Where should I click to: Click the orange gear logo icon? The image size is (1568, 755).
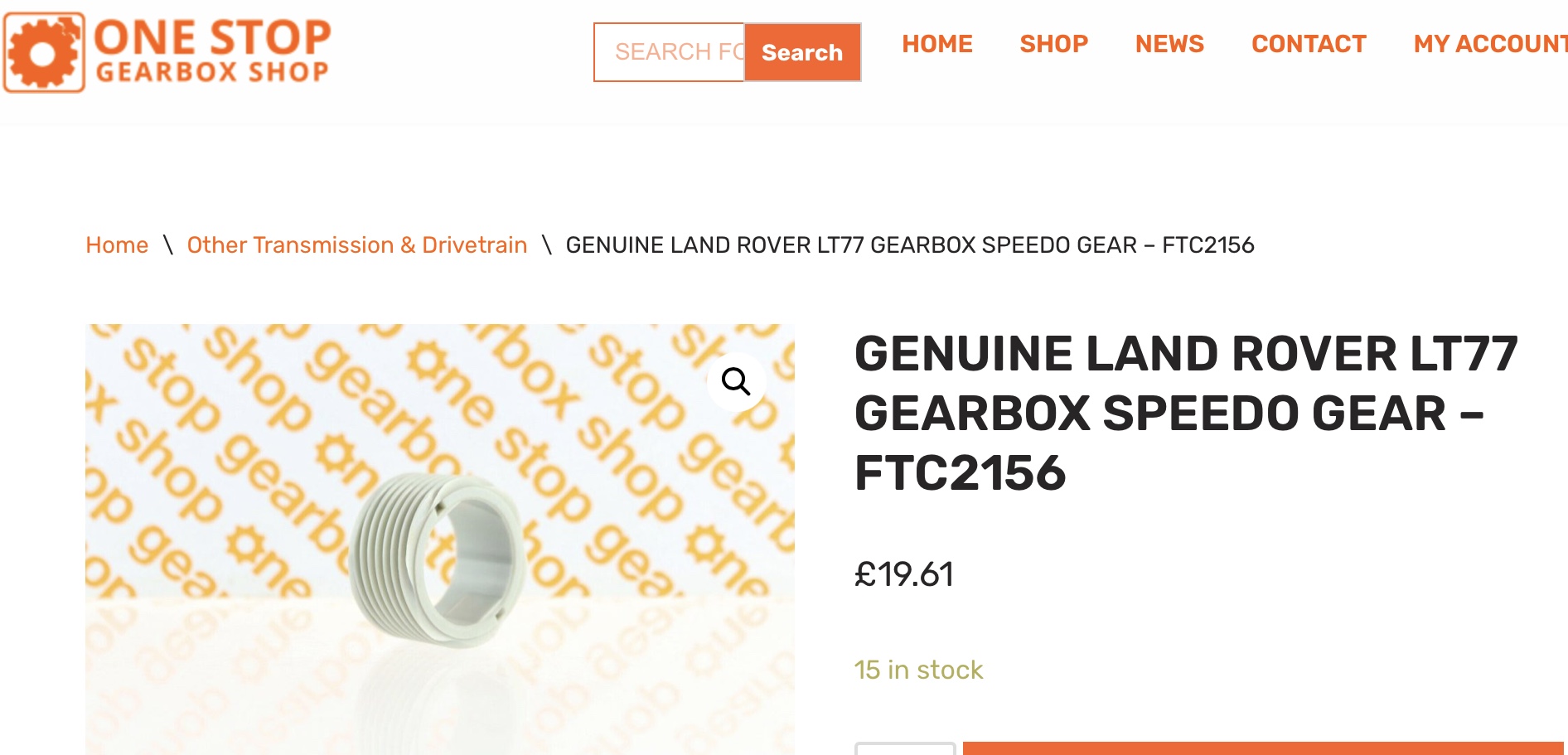(44, 52)
